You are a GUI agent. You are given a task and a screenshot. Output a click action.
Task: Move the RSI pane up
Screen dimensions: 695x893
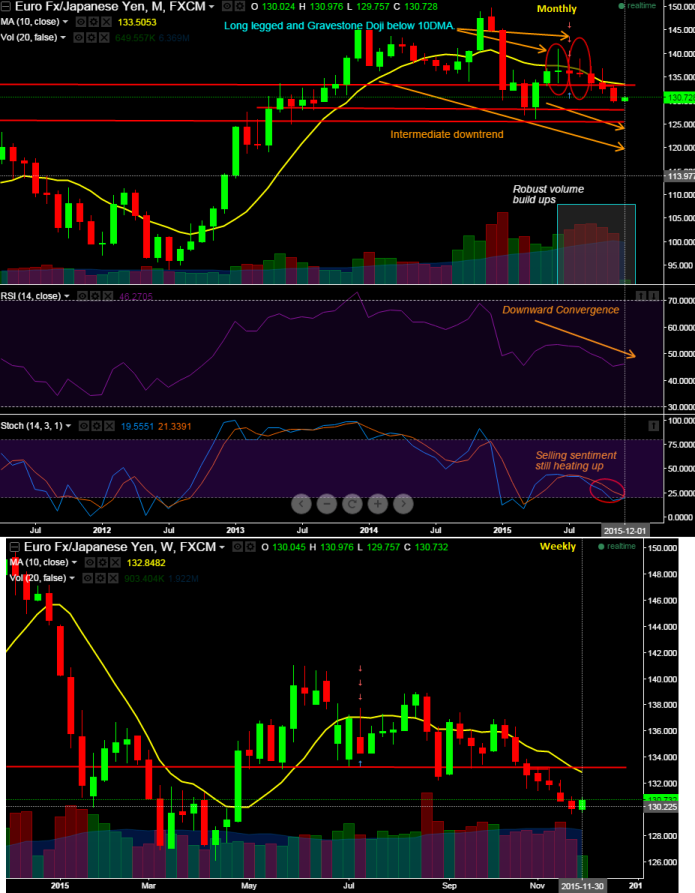tap(641, 296)
